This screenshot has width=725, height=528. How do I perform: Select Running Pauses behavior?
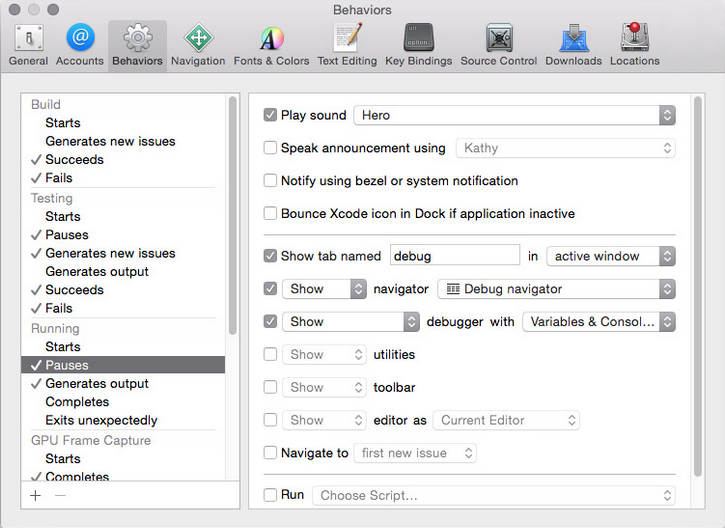[x=123, y=365]
